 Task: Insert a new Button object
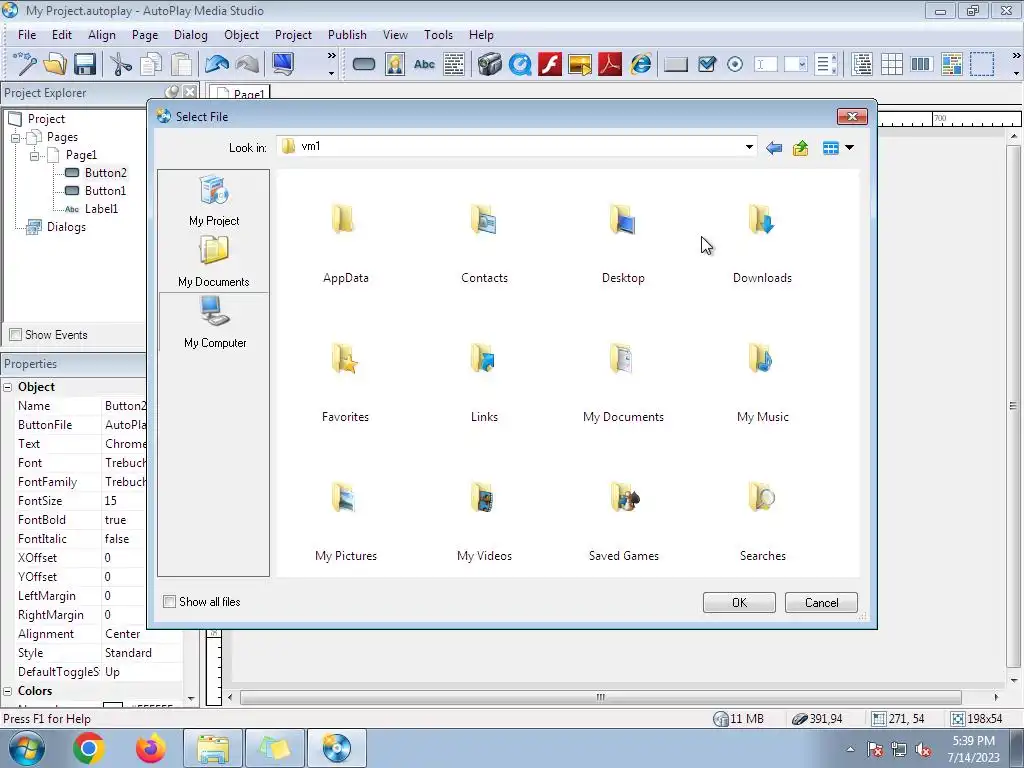[364, 64]
